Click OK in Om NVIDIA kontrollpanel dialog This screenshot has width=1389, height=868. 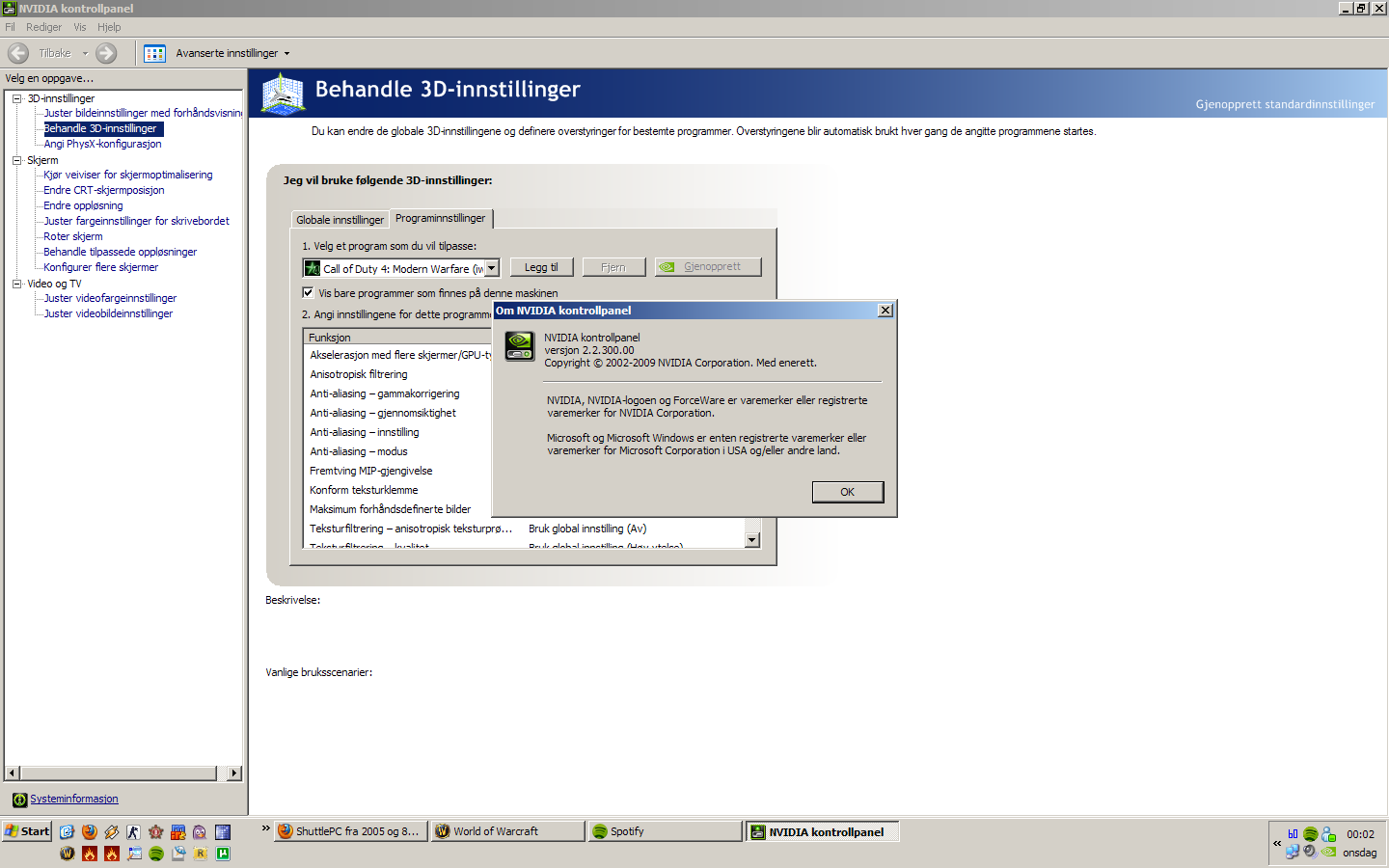[847, 492]
